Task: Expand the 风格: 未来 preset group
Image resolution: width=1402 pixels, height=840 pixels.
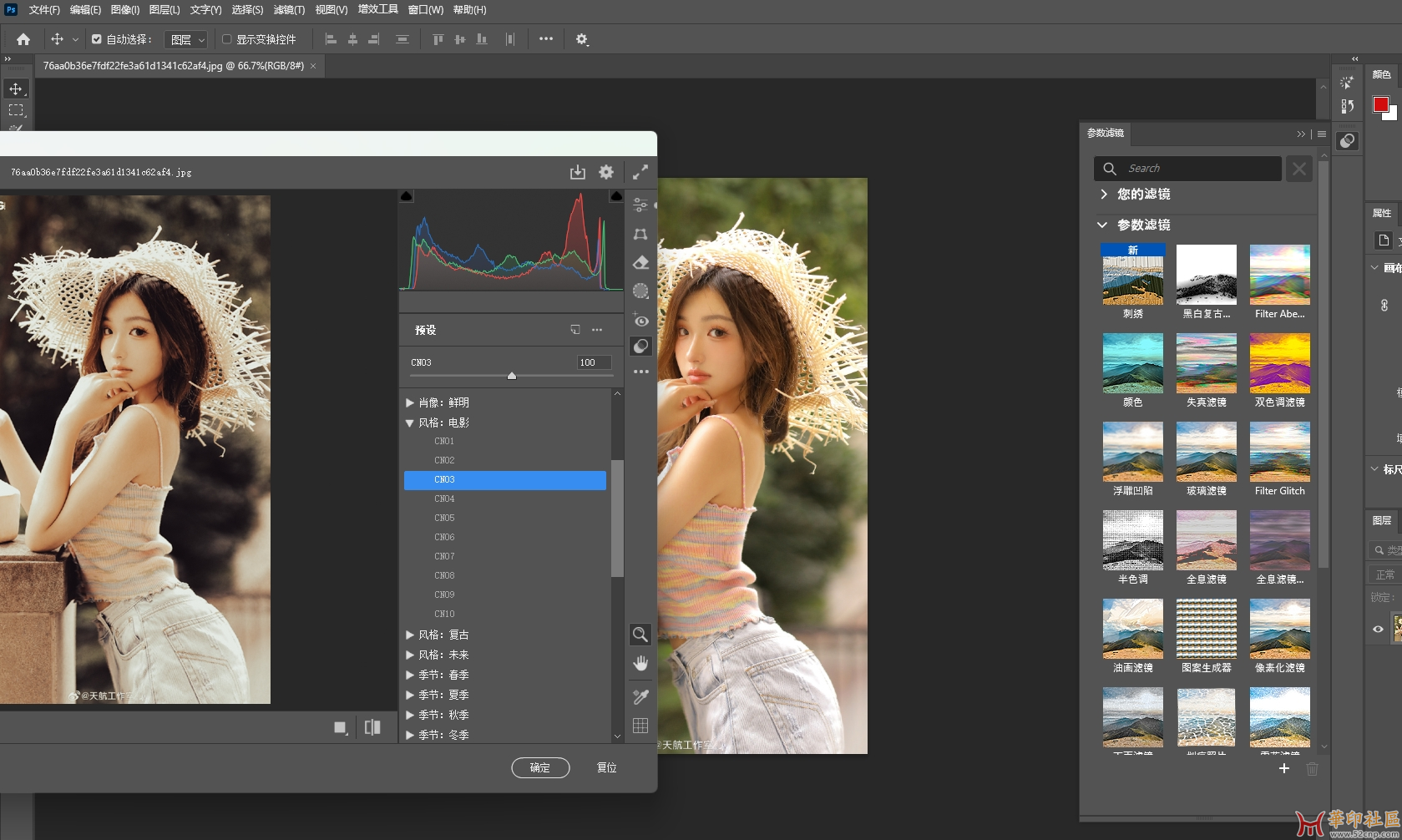Action: tap(410, 655)
